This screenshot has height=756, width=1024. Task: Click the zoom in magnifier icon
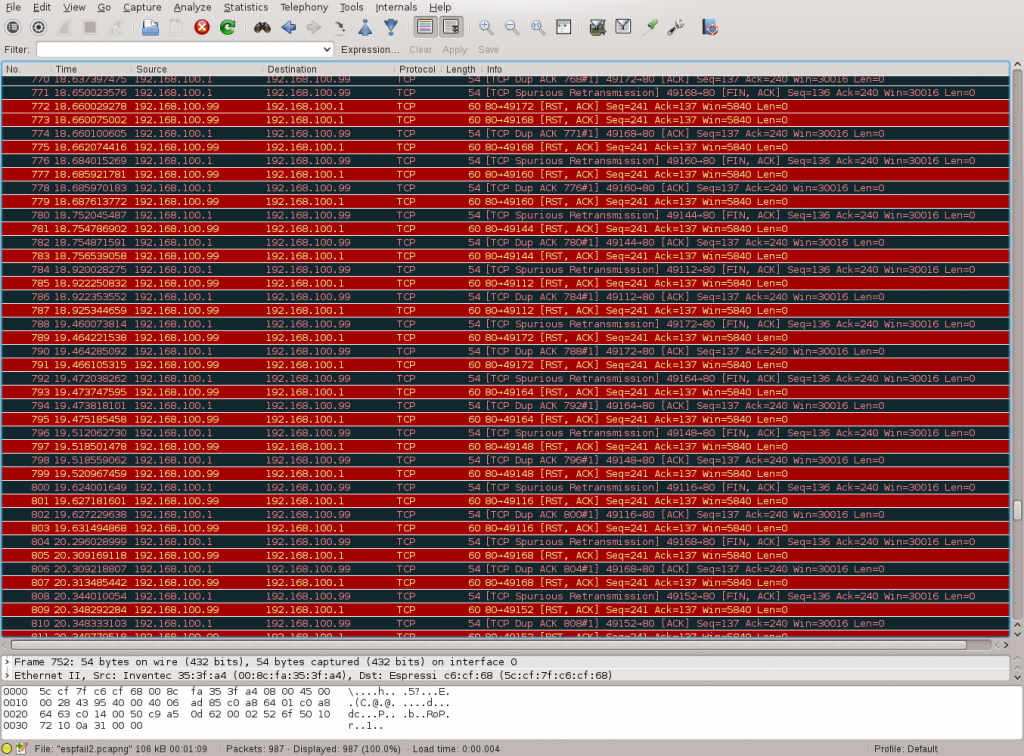tap(486, 27)
